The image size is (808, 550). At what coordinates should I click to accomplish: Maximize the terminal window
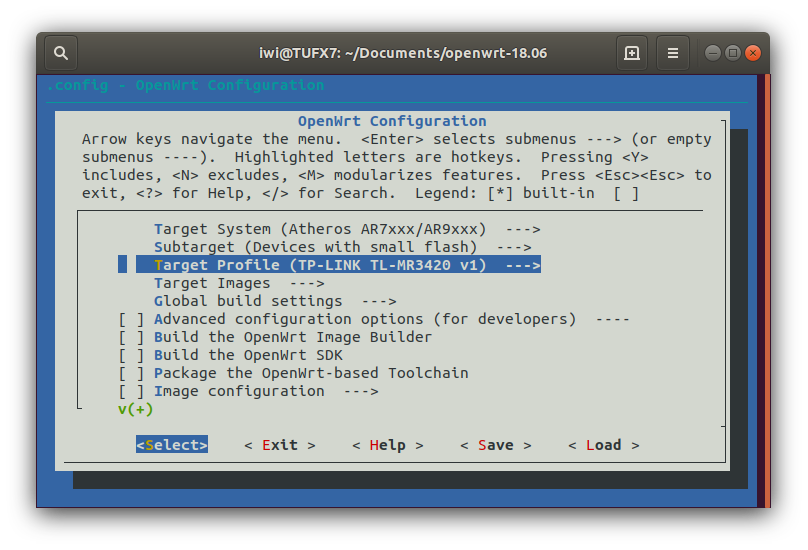pos(733,53)
